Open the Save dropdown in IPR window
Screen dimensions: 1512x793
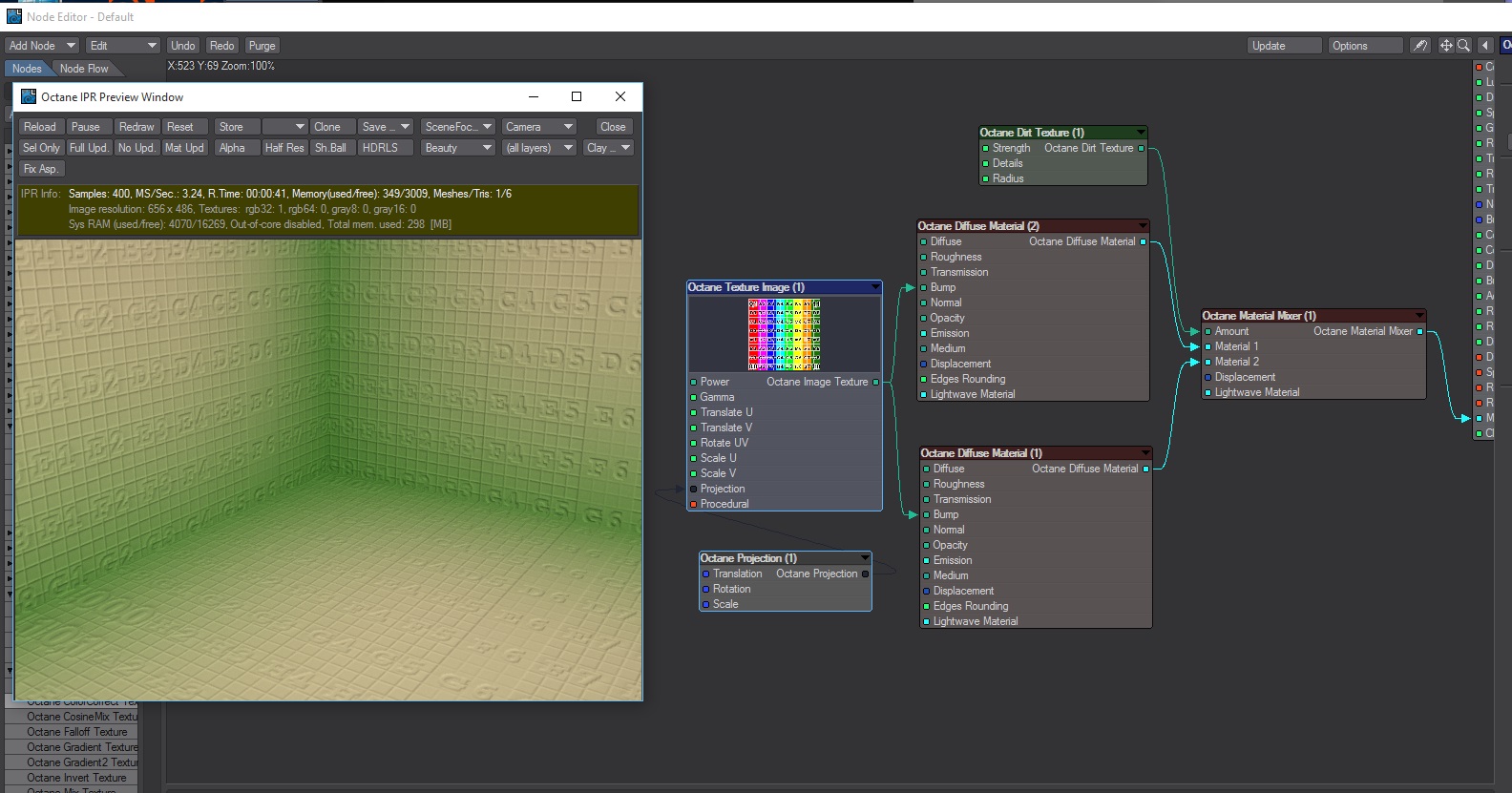[386, 127]
